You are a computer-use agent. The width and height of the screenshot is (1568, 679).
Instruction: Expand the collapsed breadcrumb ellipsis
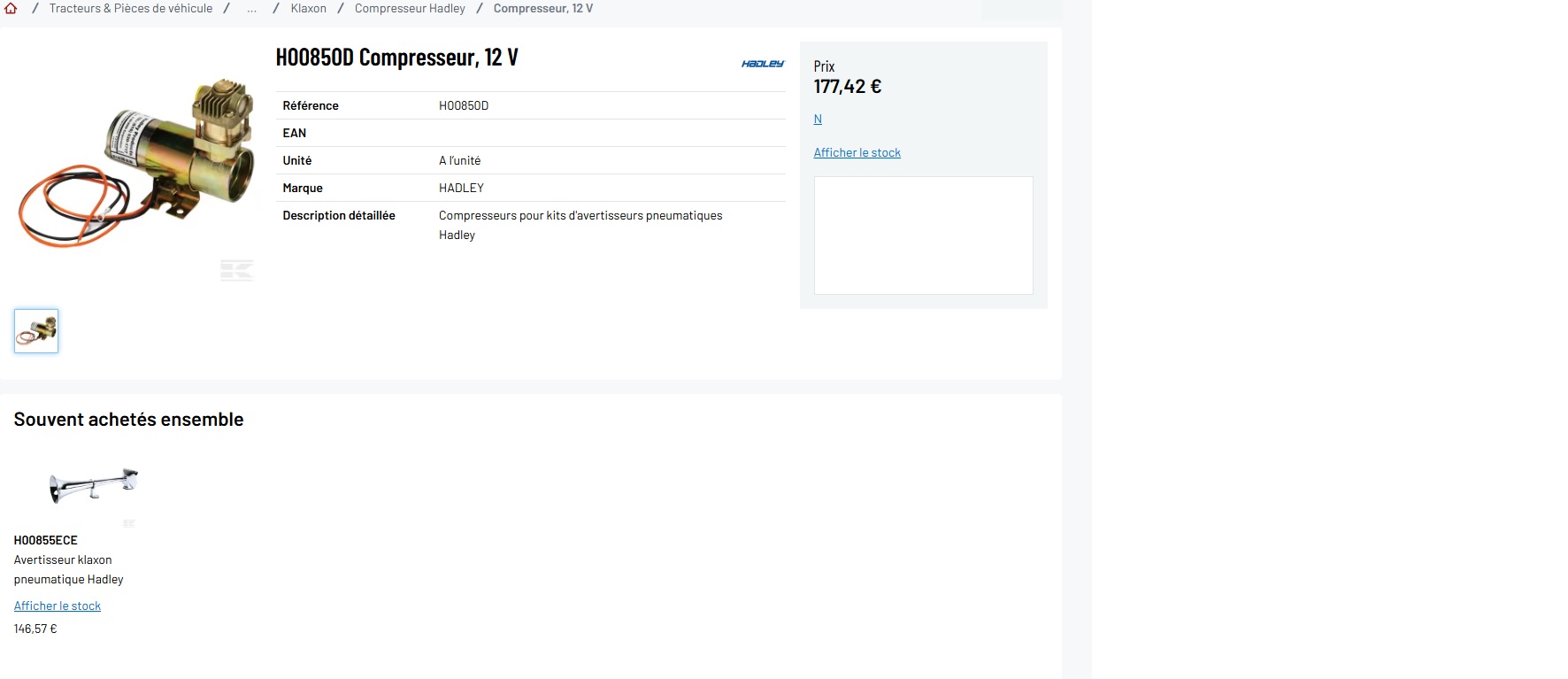tap(252, 8)
